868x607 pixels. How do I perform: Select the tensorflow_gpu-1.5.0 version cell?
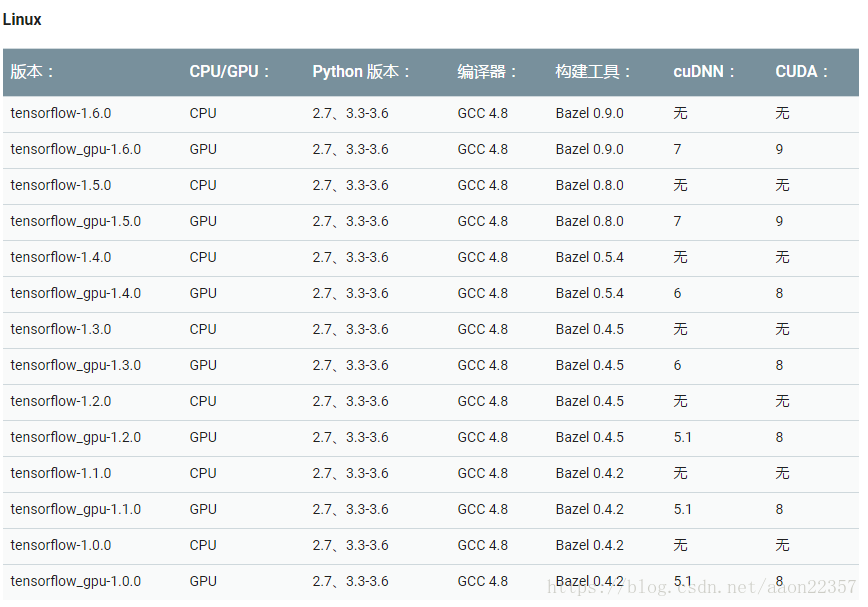tap(76, 221)
